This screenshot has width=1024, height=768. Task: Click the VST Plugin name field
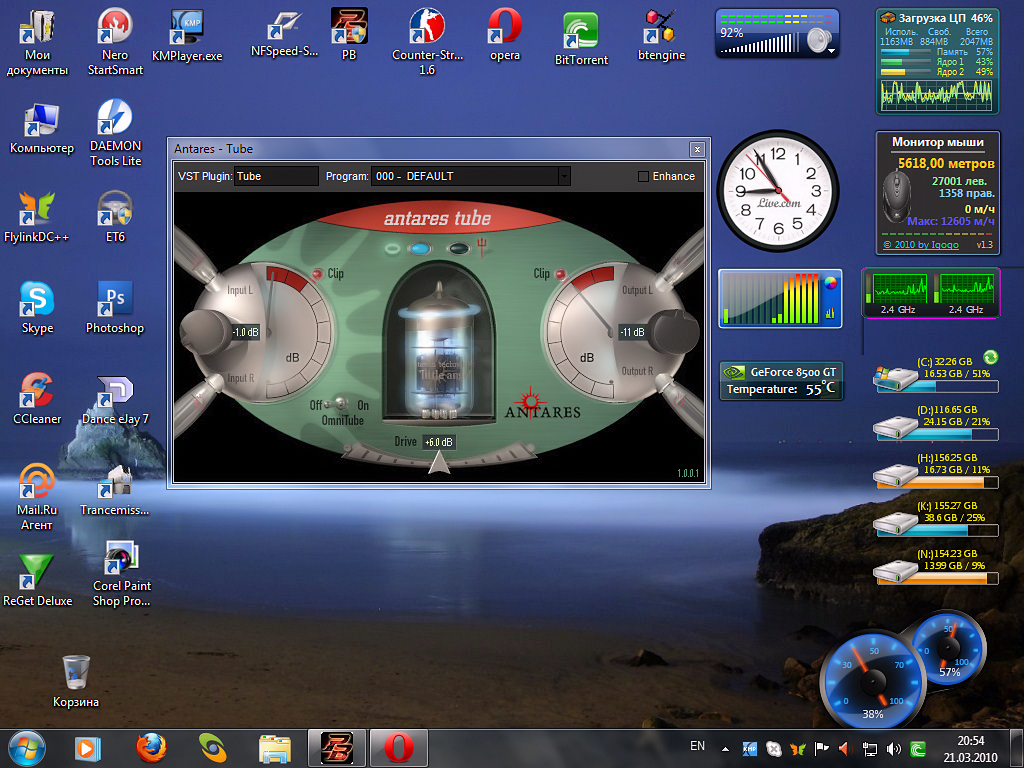point(276,177)
